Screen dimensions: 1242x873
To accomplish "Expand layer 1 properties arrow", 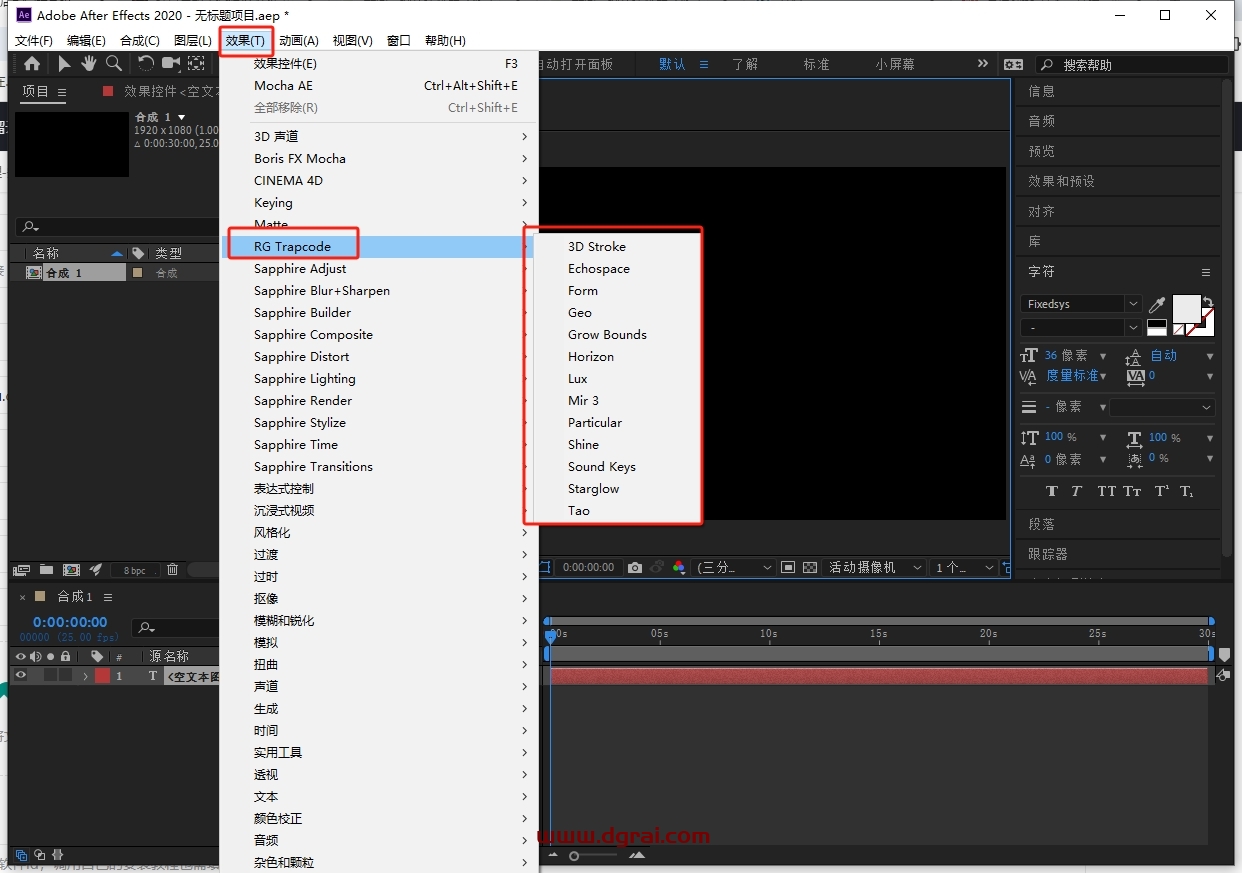I will 86,676.
